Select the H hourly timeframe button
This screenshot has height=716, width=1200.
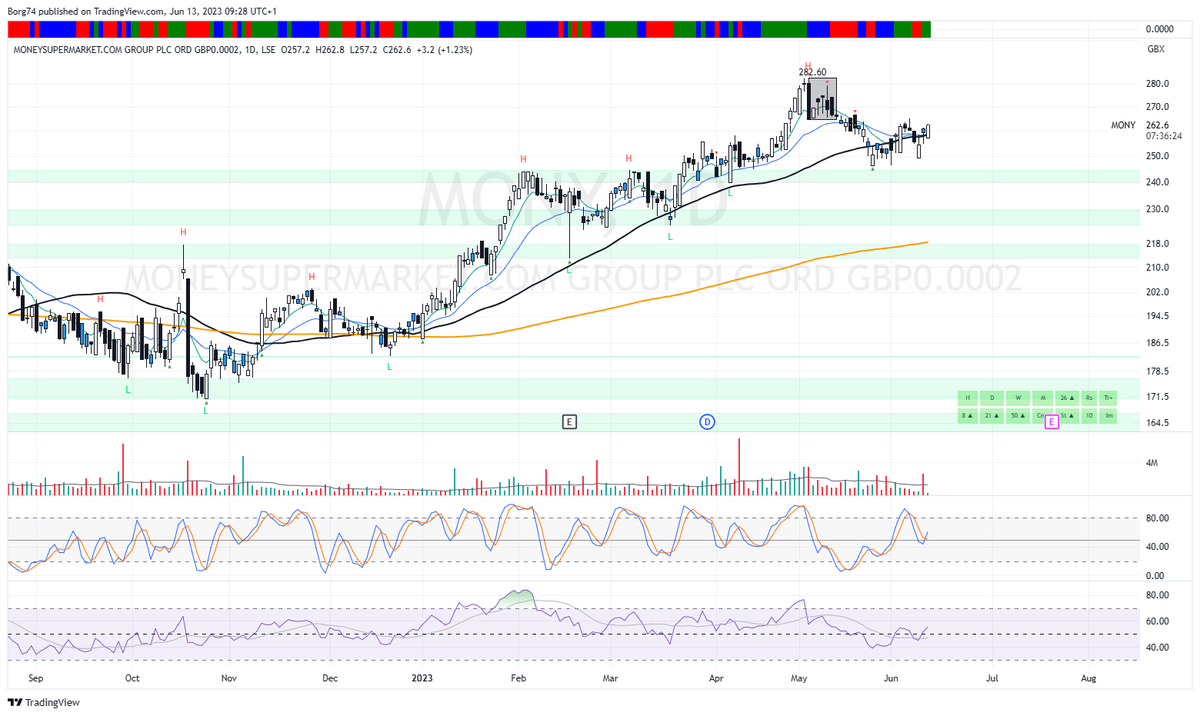coord(968,397)
